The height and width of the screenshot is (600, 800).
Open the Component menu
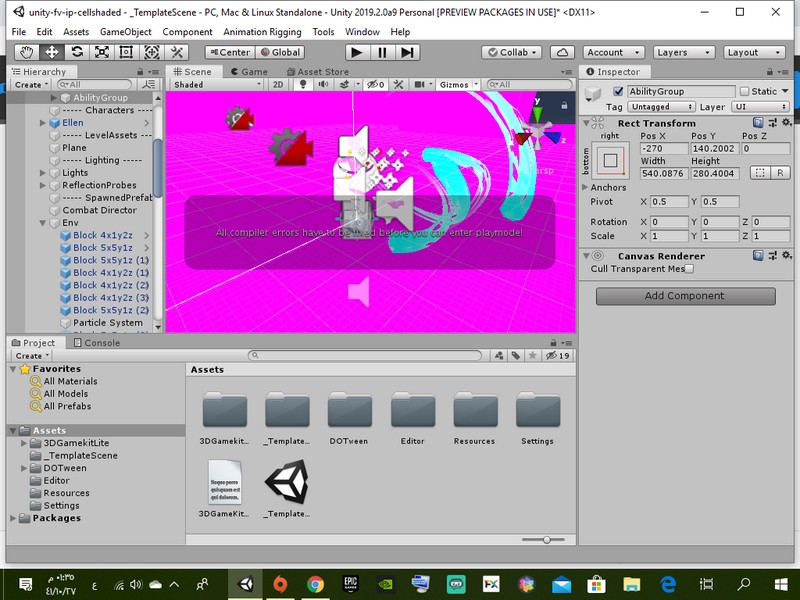click(187, 32)
